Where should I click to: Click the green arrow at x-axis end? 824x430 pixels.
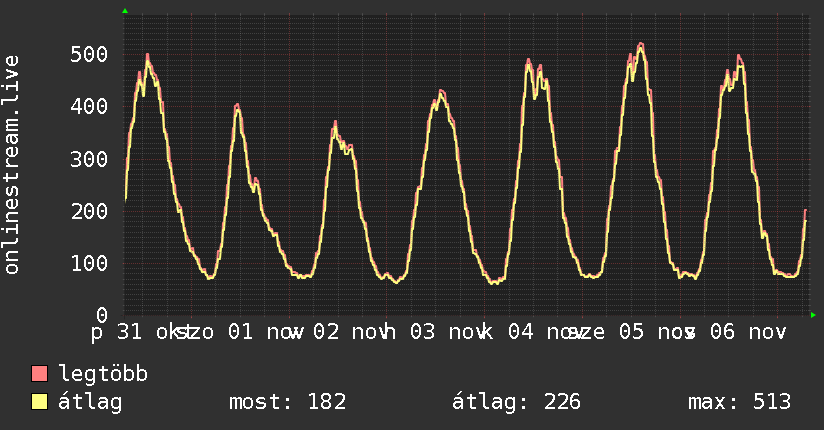click(813, 315)
